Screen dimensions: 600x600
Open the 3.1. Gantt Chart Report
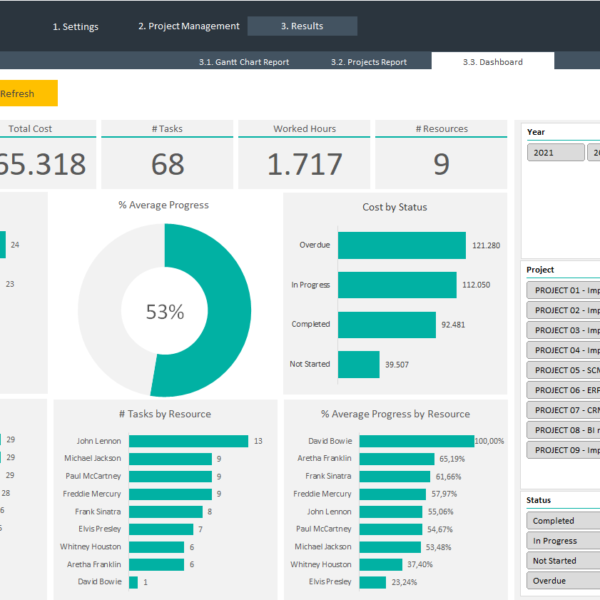tap(243, 62)
